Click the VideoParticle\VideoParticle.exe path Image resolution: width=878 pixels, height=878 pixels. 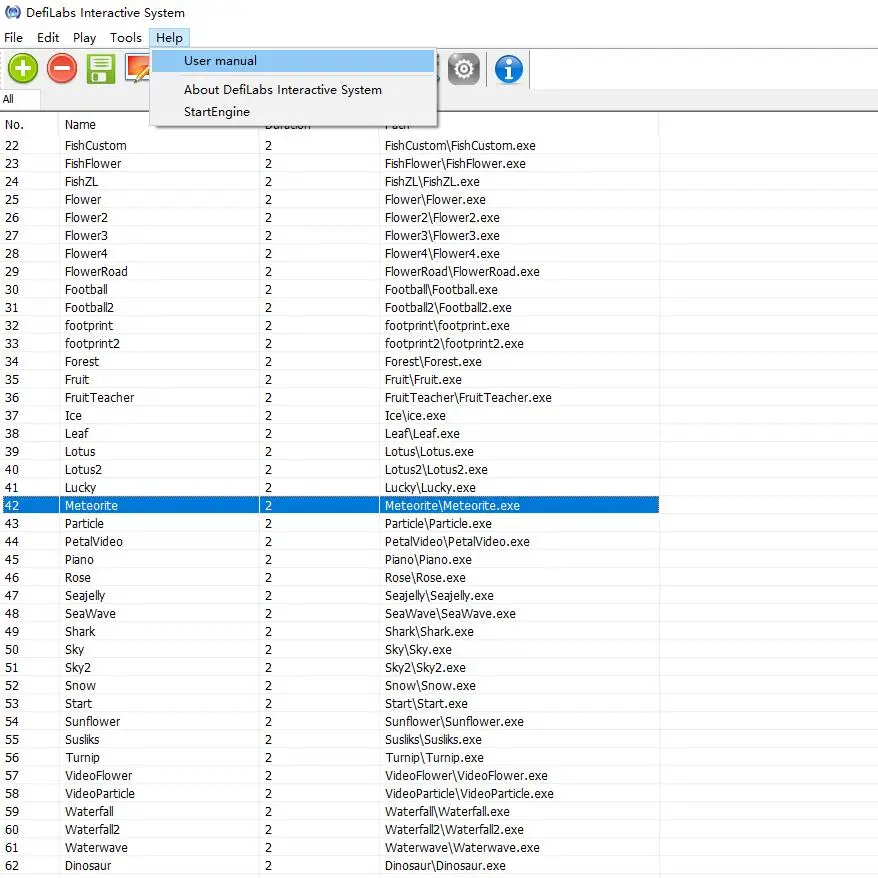(469, 793)
